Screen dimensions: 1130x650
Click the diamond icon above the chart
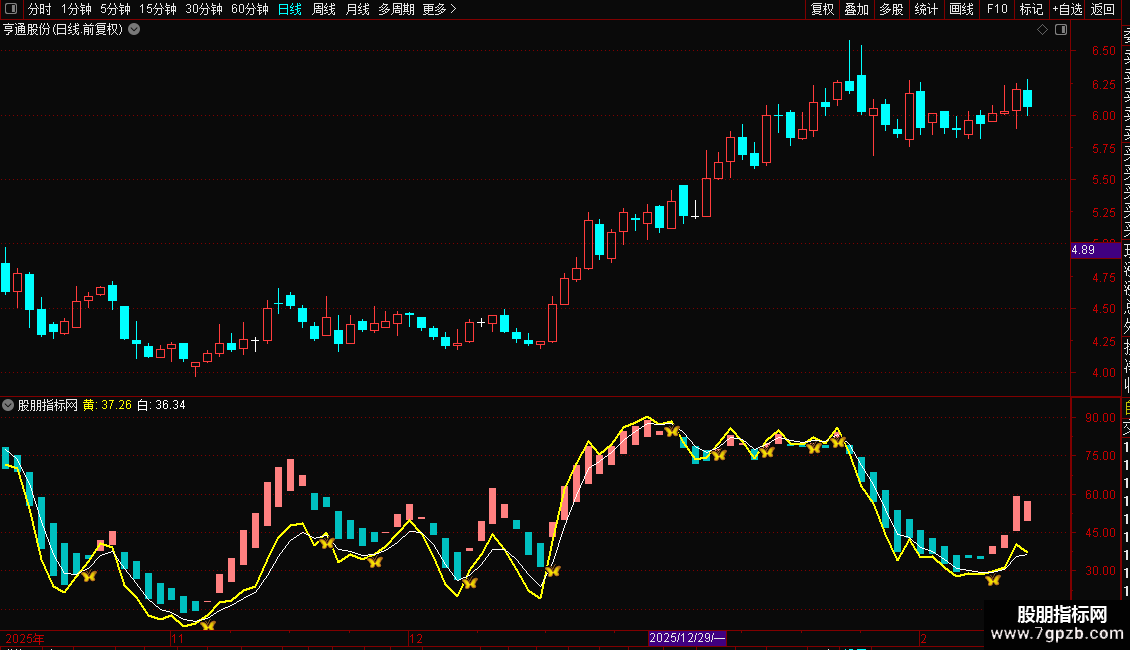coord(1042,30)
